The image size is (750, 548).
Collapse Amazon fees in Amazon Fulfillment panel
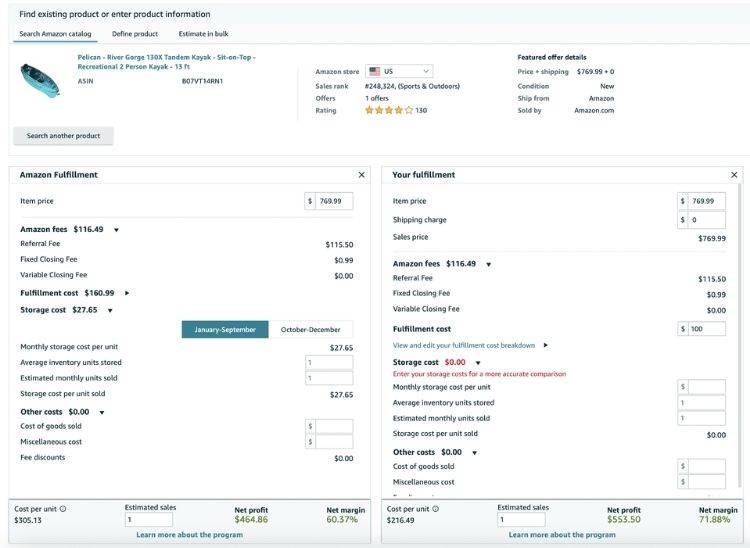[x=116, y=230]
